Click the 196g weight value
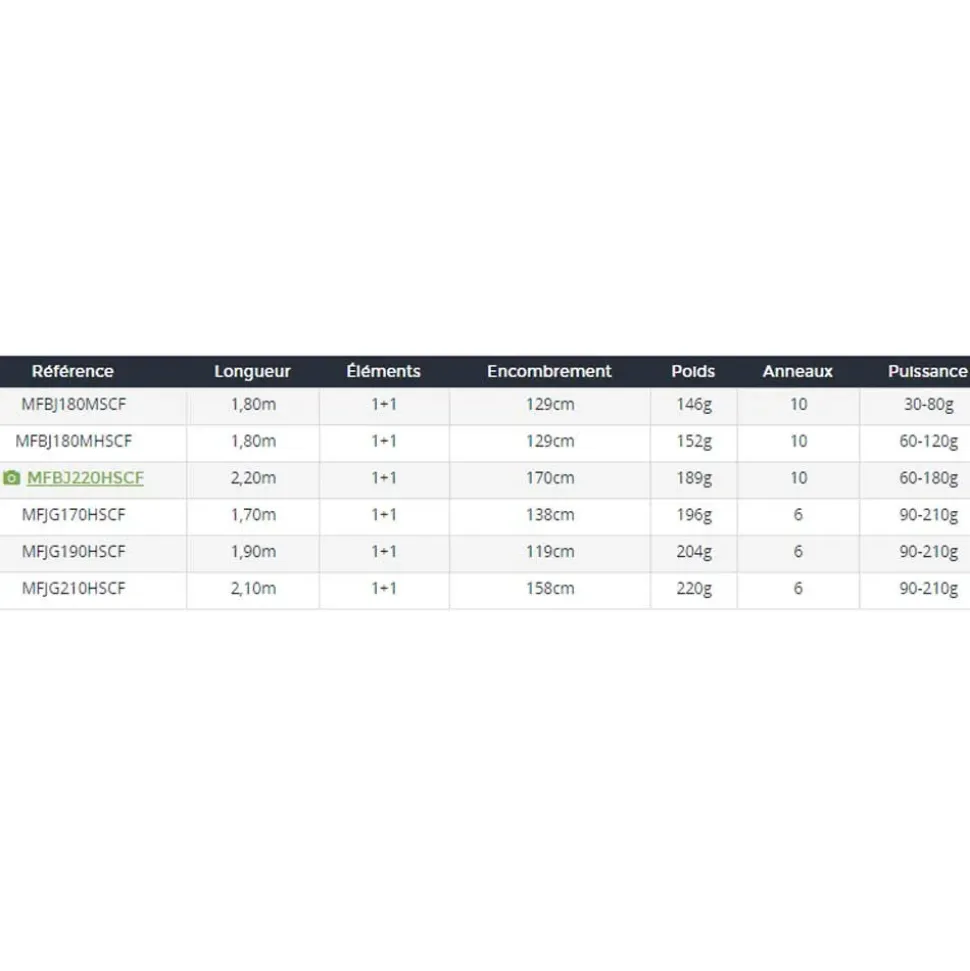The height and width of the screenshot is (971, 970). 694,515
